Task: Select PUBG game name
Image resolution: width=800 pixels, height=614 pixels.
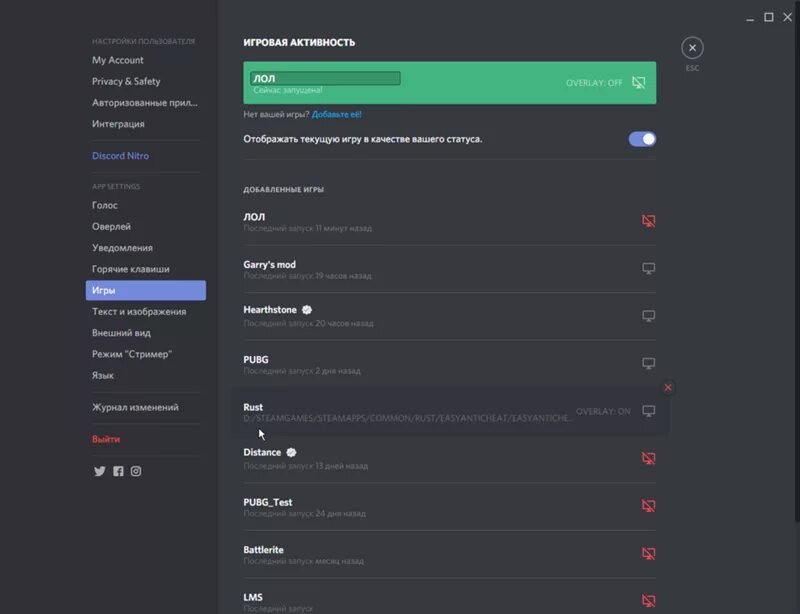Action: [256, 359]
